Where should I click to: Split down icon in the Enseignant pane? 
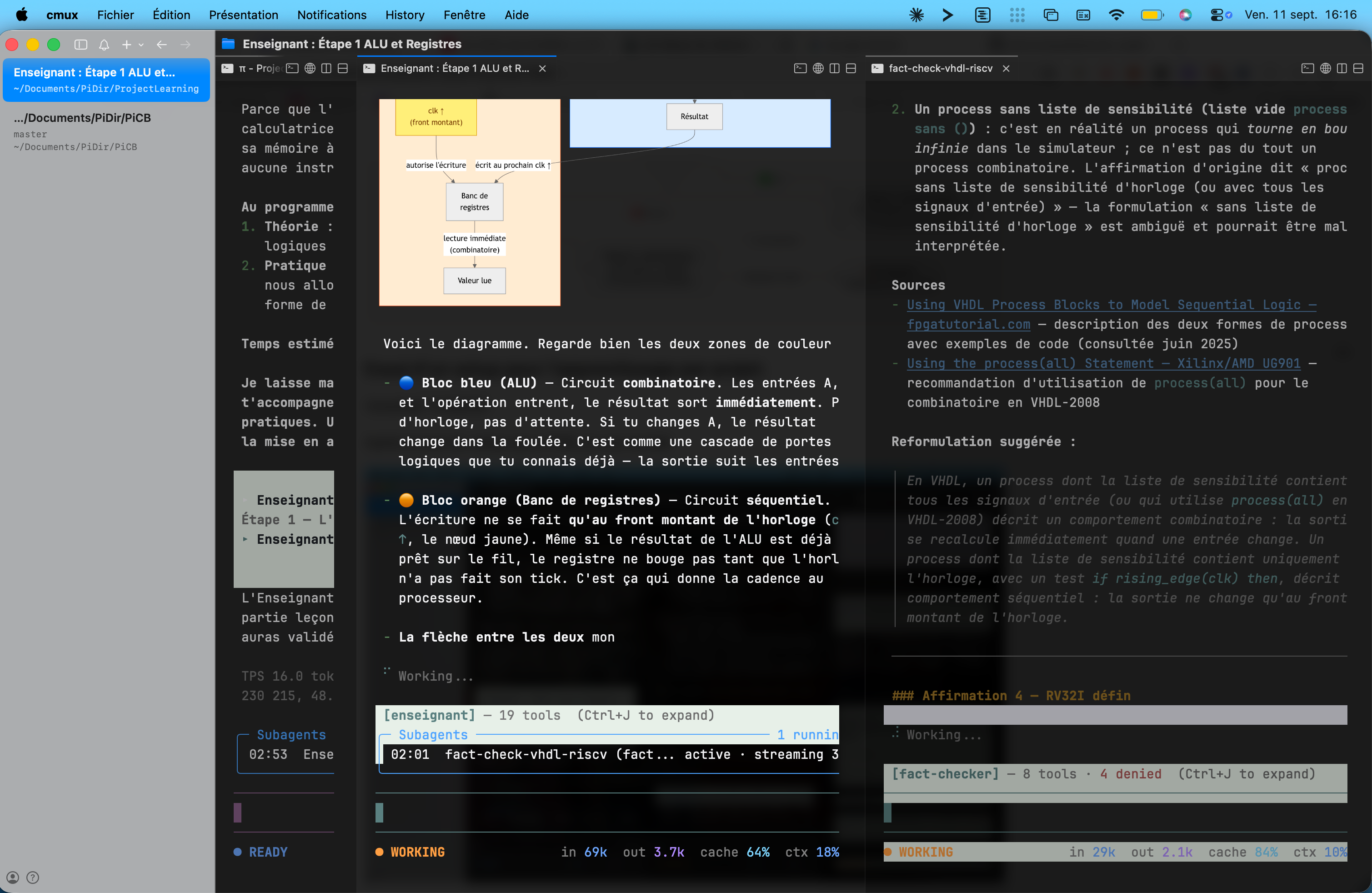click(851, 68)
